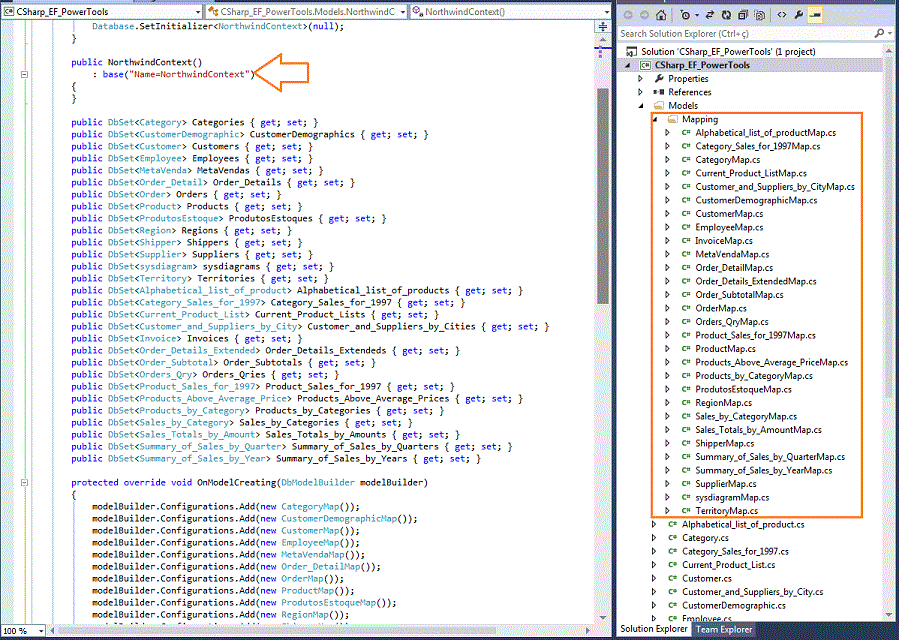Click the Mapping folder icon

673,119
